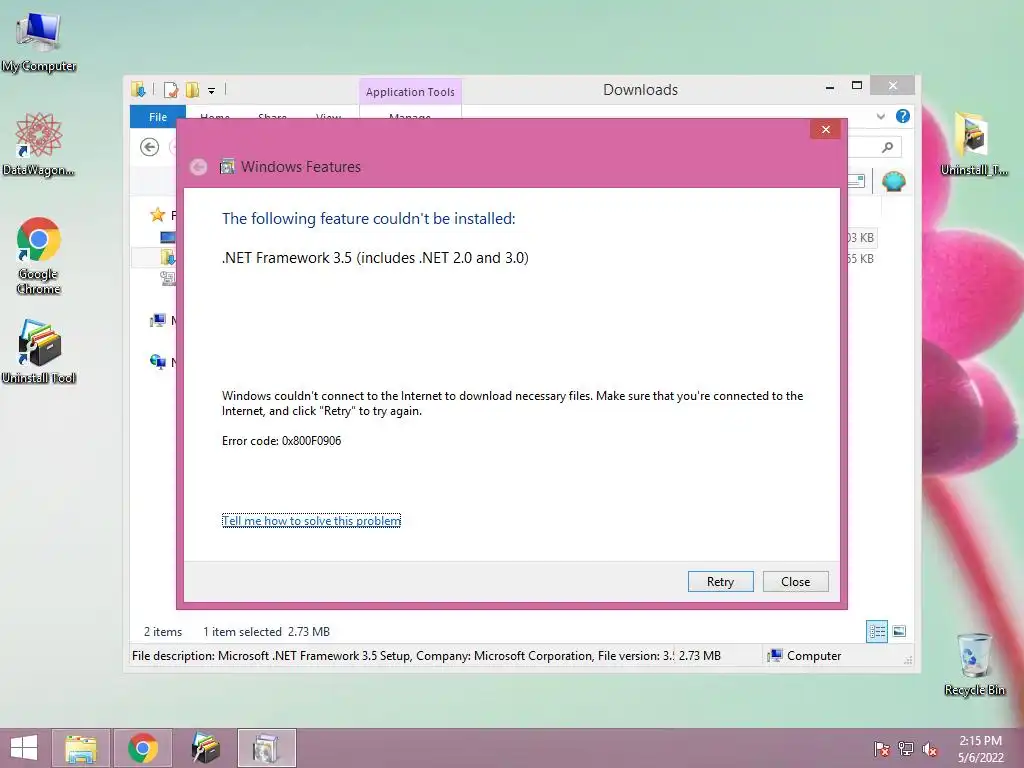Select Desktop icon under Favorites
Image resolution: width=1024 pixels, height=768 pixels.
[167, 236]
